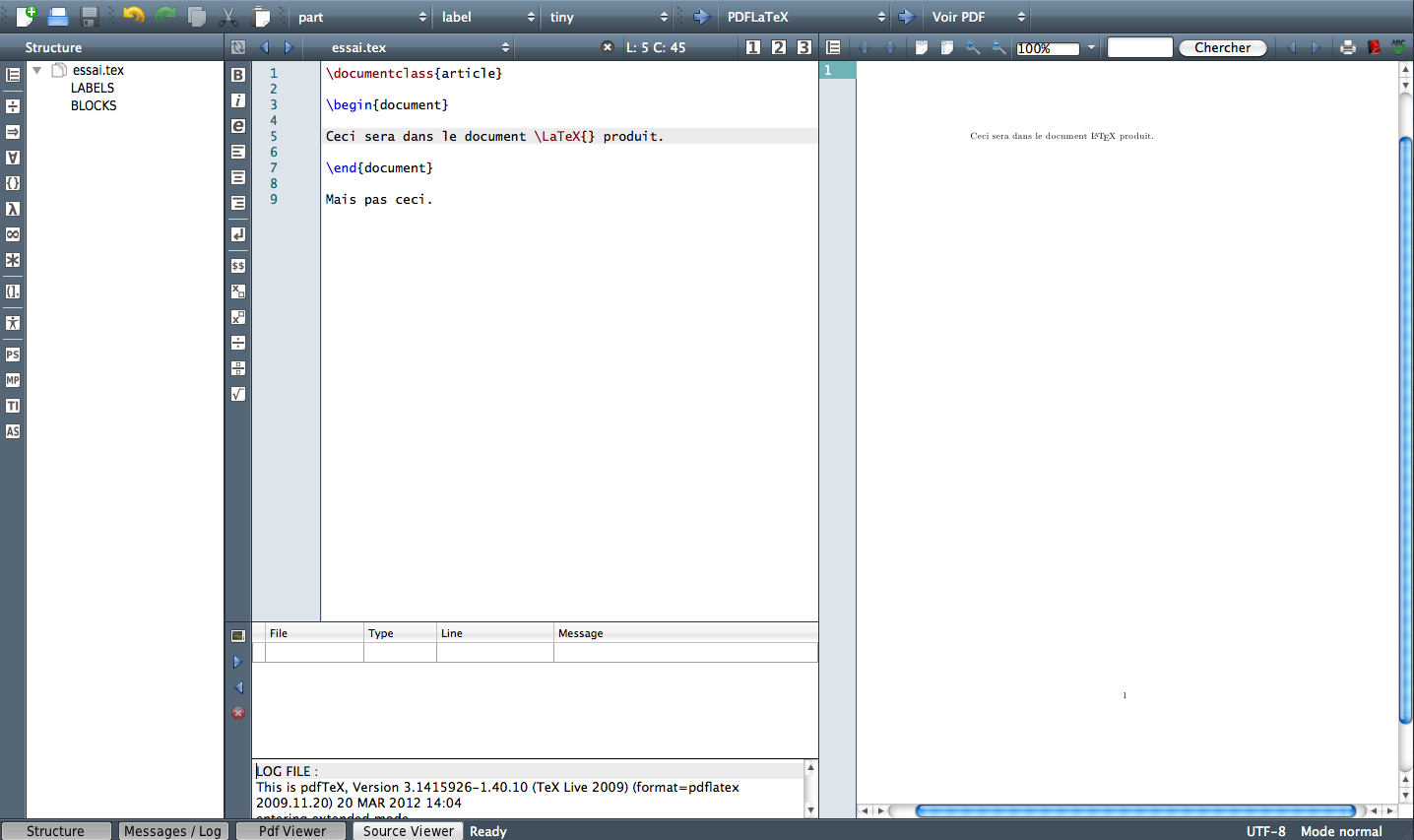Open the 'label' references dropdown

488,17
